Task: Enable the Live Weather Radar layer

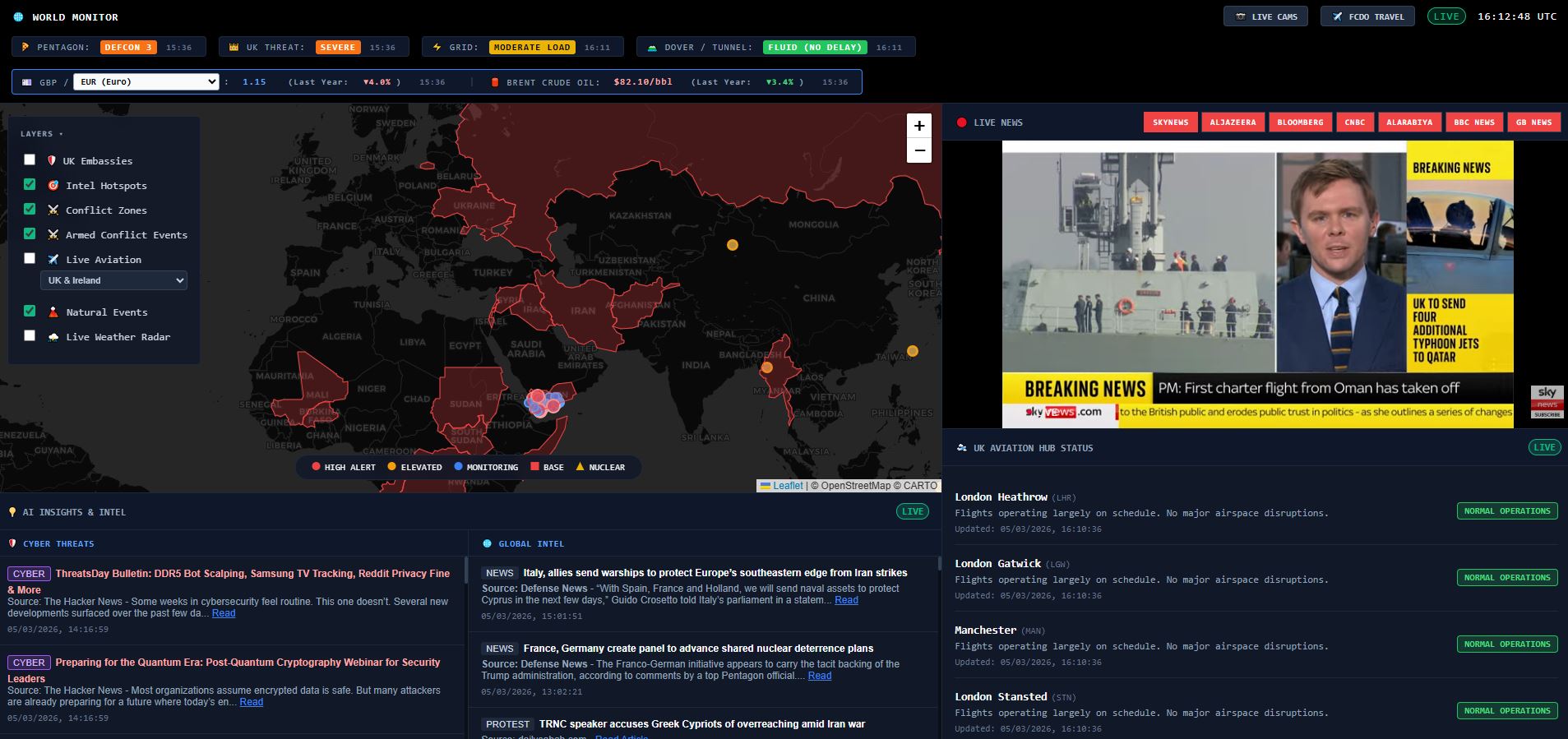Action: [x=30, y=336]
